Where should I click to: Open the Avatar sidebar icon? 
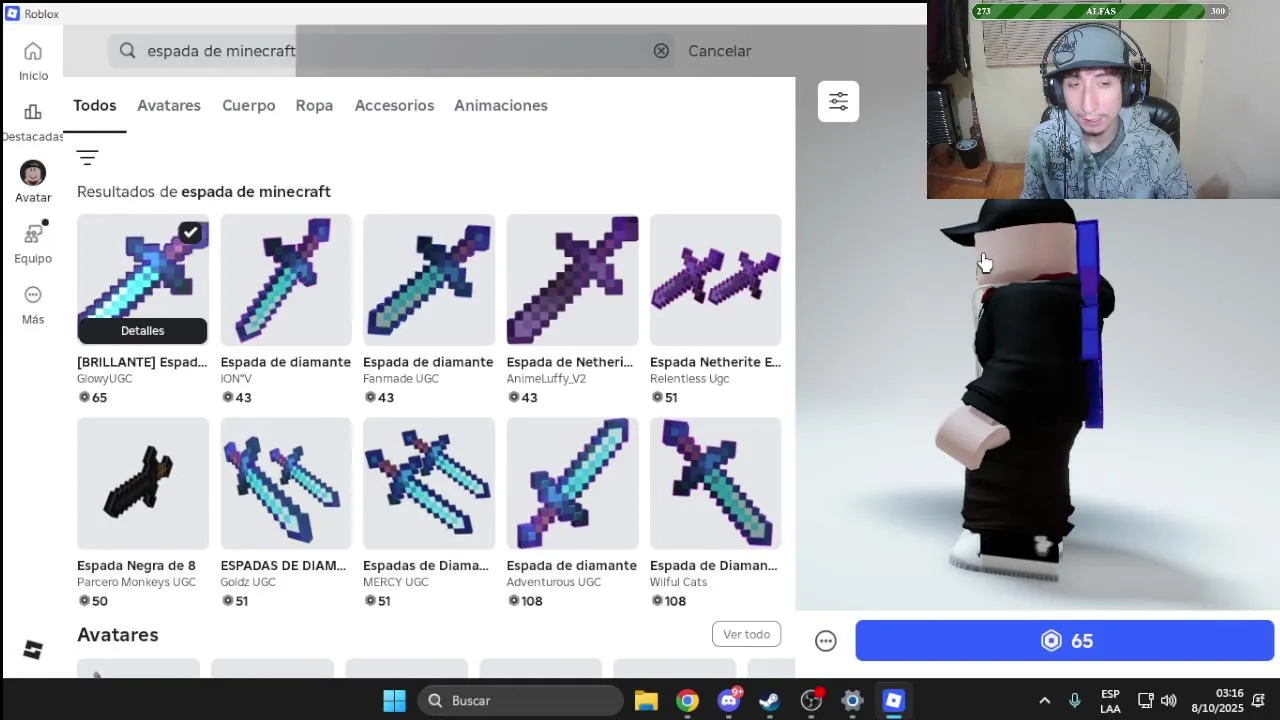tap(33, 173)
